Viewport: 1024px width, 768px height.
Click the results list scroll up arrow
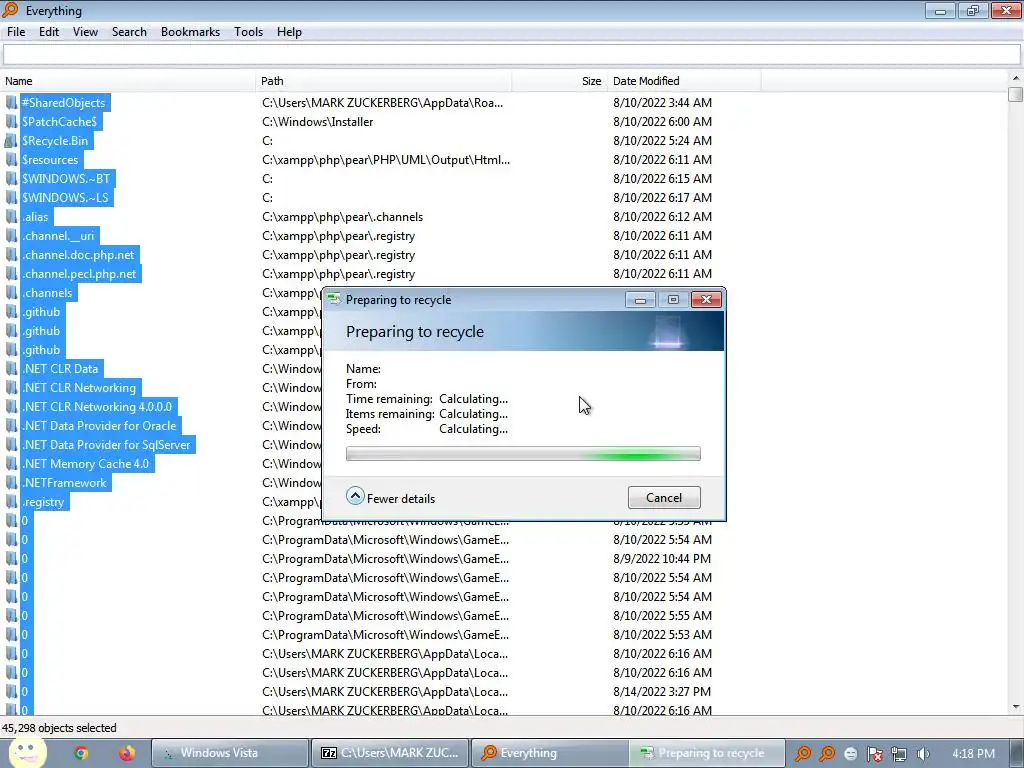[1016, 78]
